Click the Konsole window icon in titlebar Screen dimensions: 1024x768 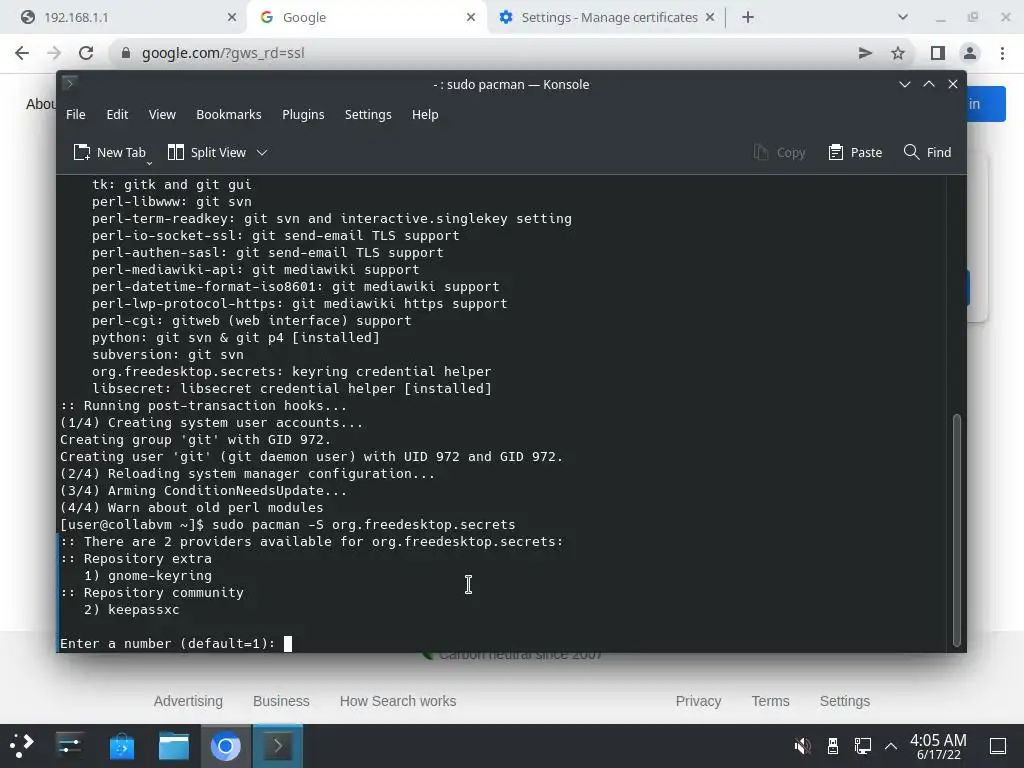click(70, 84)
